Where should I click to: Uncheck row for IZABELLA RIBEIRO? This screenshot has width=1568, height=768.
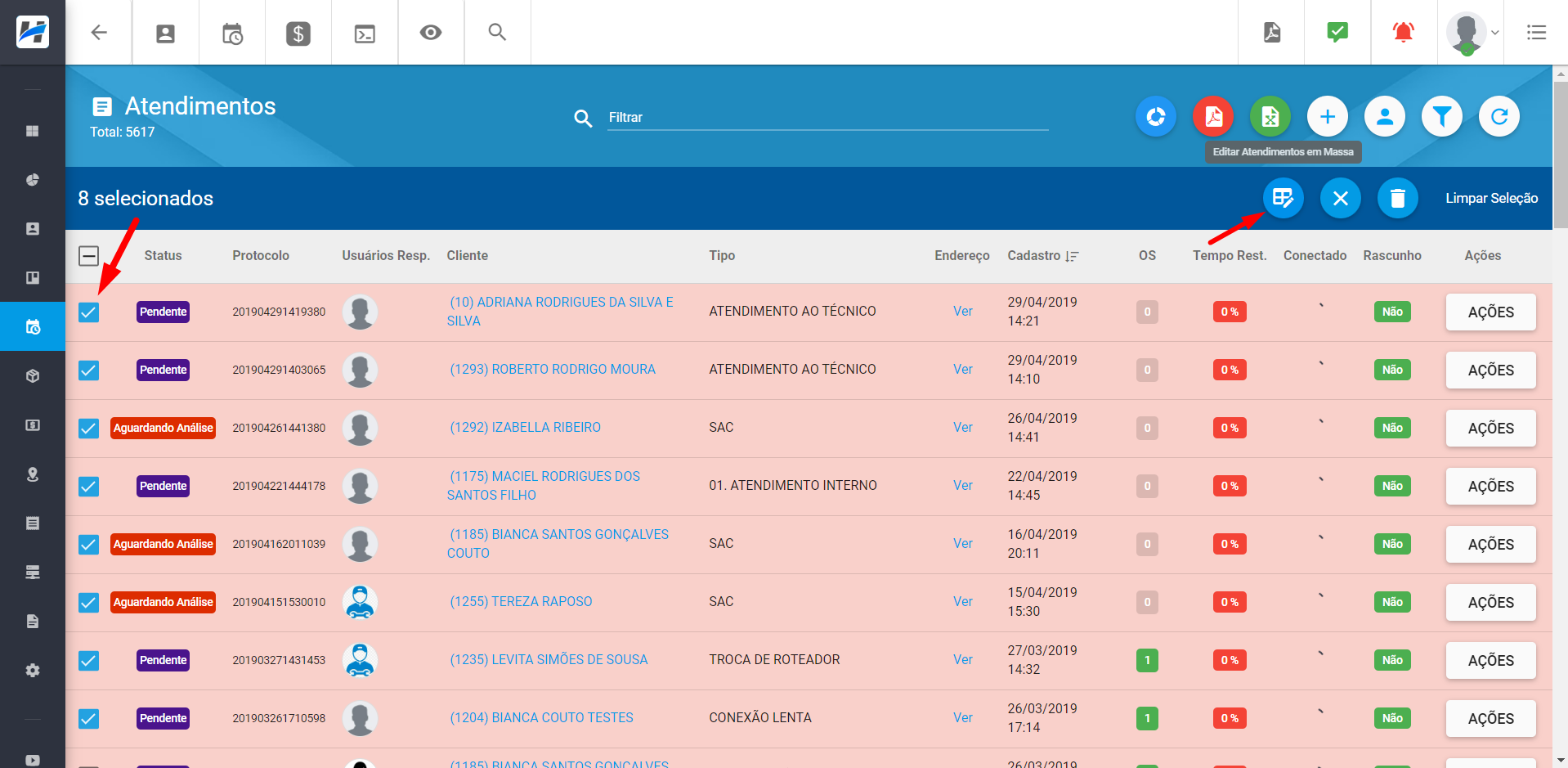[89, 429]
